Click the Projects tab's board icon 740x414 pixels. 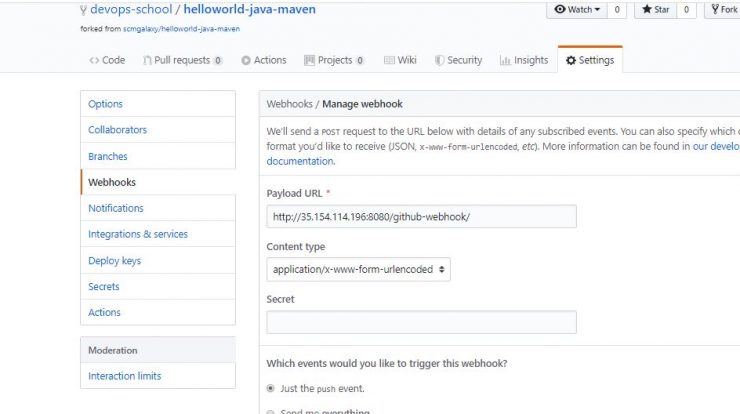point(309,60)
